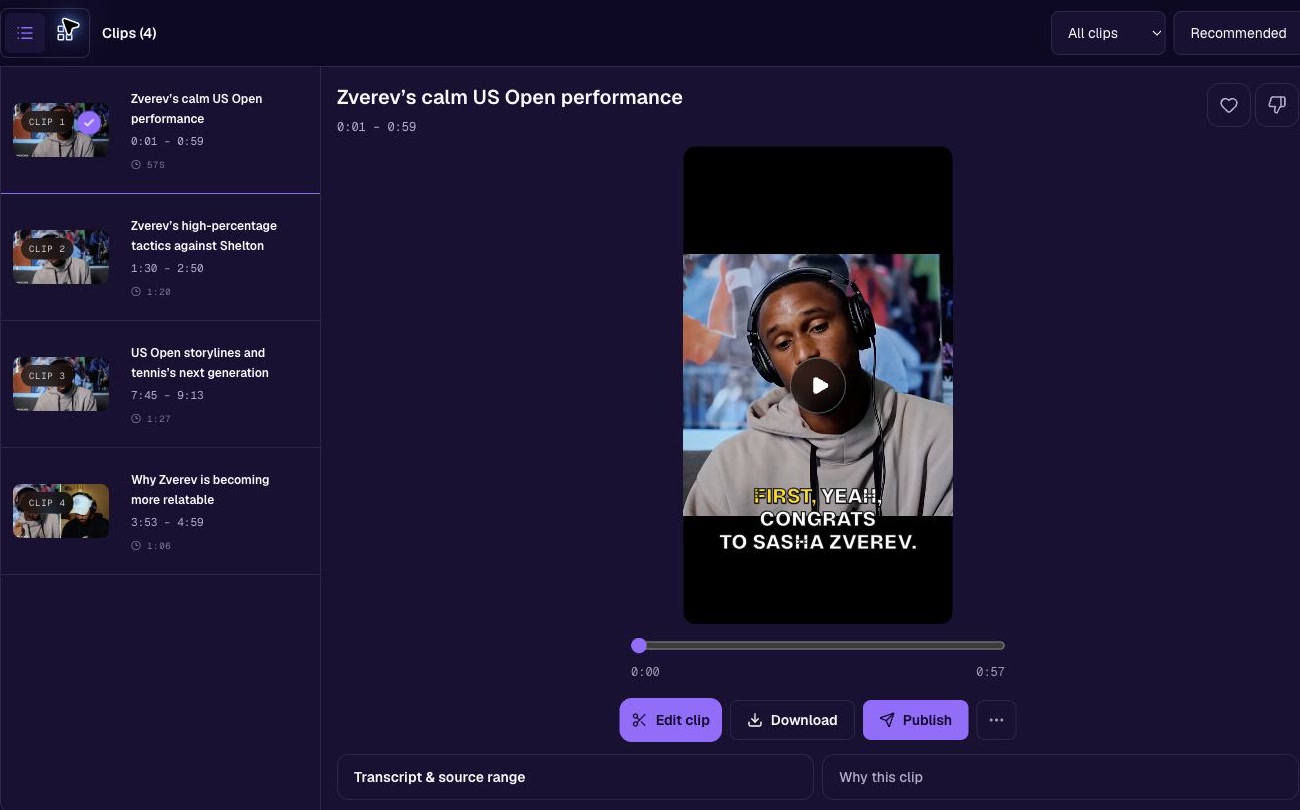Select the Clip 2 thumbnail
The image size is (1300, 810).
tap(61, 257)
